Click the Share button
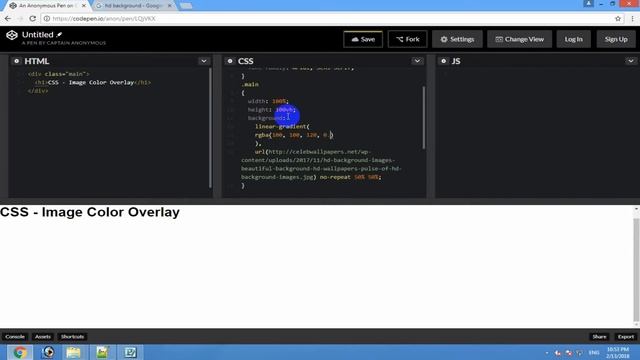640x360 pixels. click(x=599, y=337)
